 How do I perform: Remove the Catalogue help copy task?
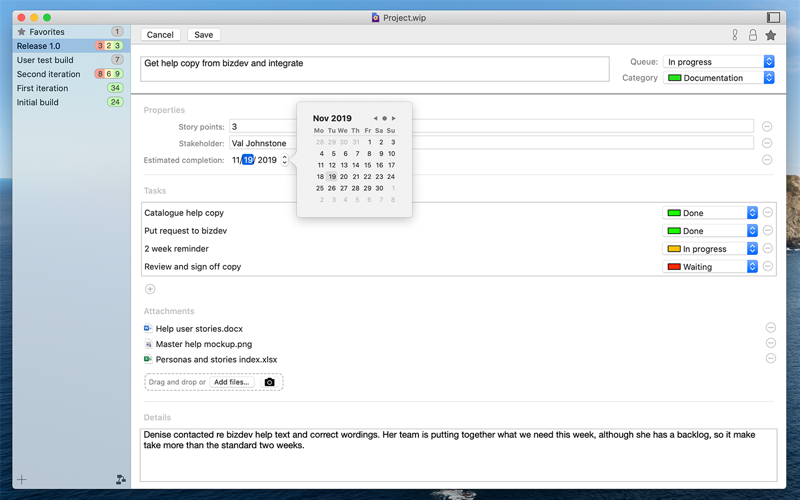[x=767, y=212]
